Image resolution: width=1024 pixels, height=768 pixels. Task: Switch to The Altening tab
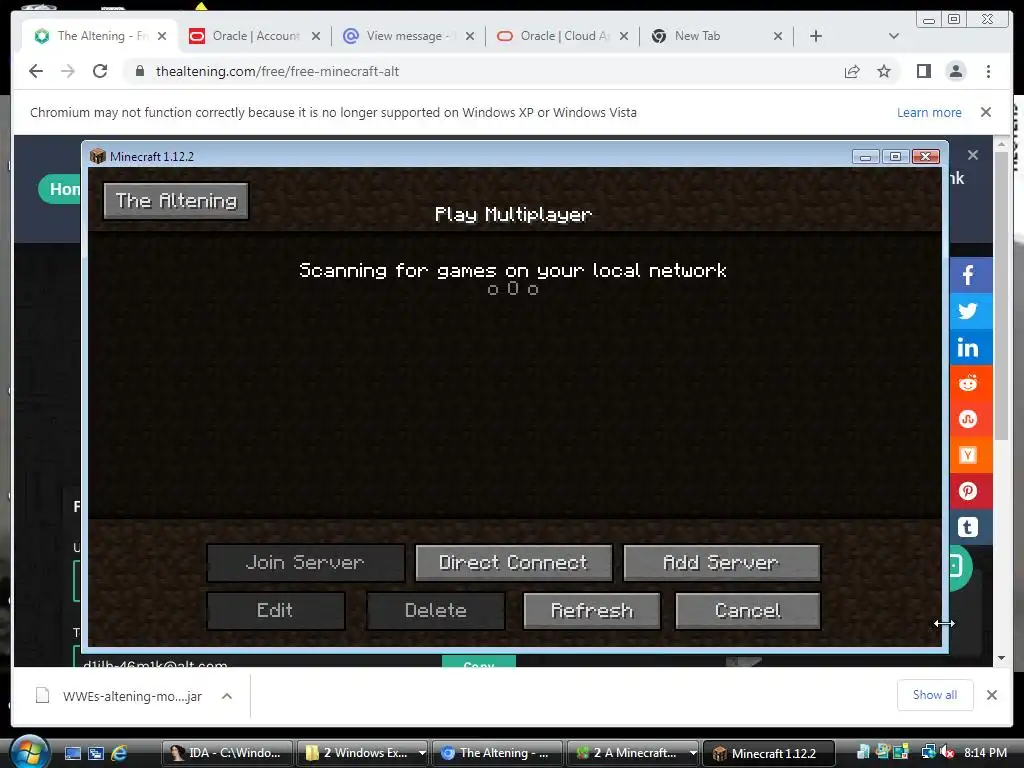point(100,36)
